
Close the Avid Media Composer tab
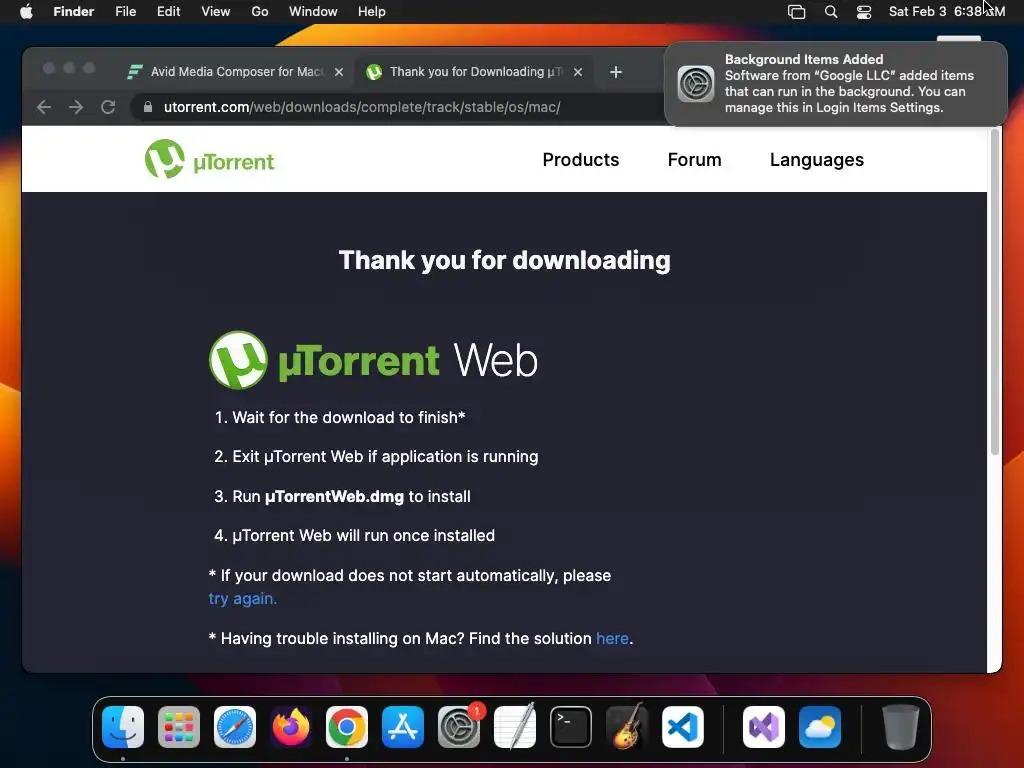(339, 72)
